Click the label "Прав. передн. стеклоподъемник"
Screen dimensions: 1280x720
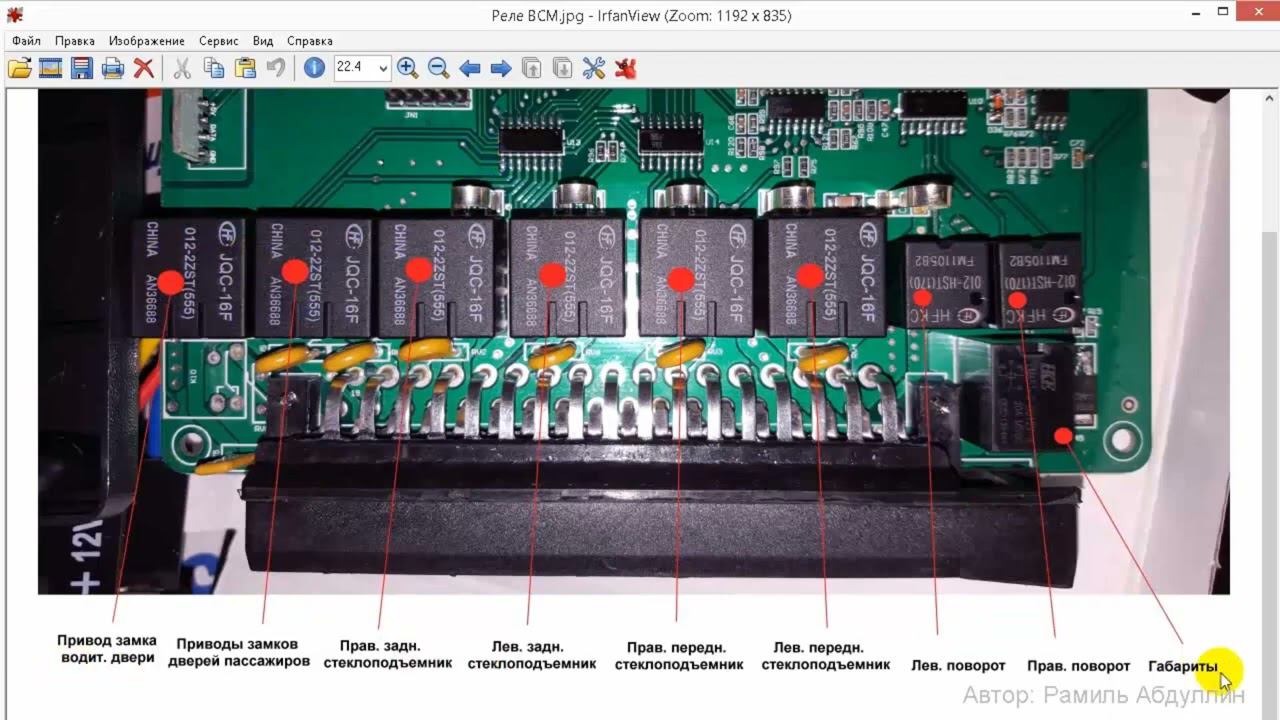679,656
